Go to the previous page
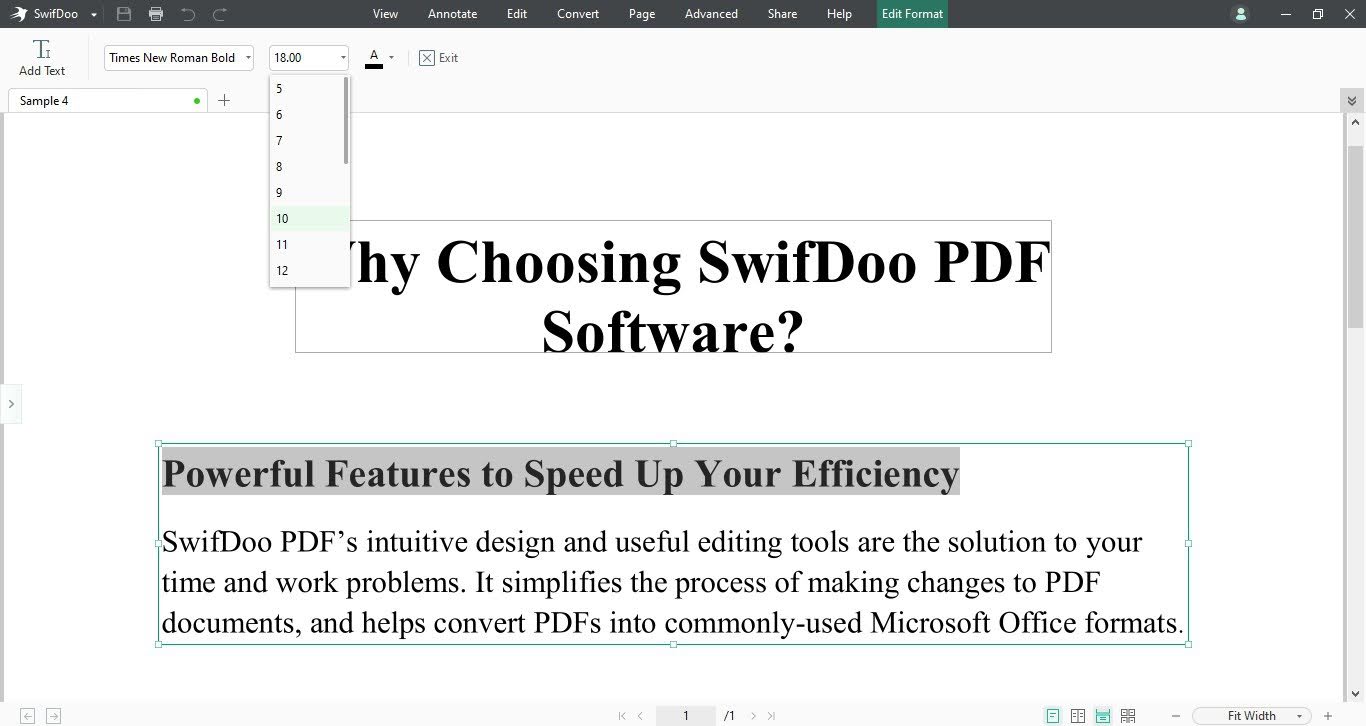 [640, 716]
